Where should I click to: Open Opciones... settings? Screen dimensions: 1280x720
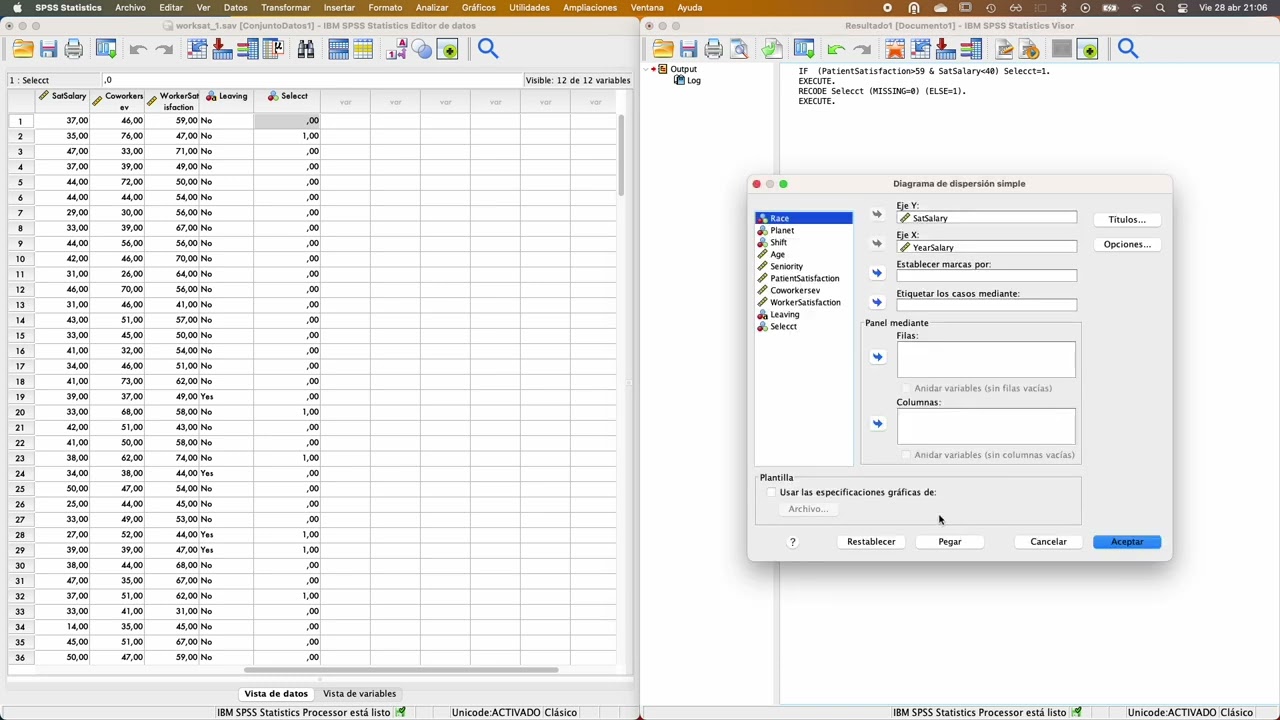(1127, 245)
